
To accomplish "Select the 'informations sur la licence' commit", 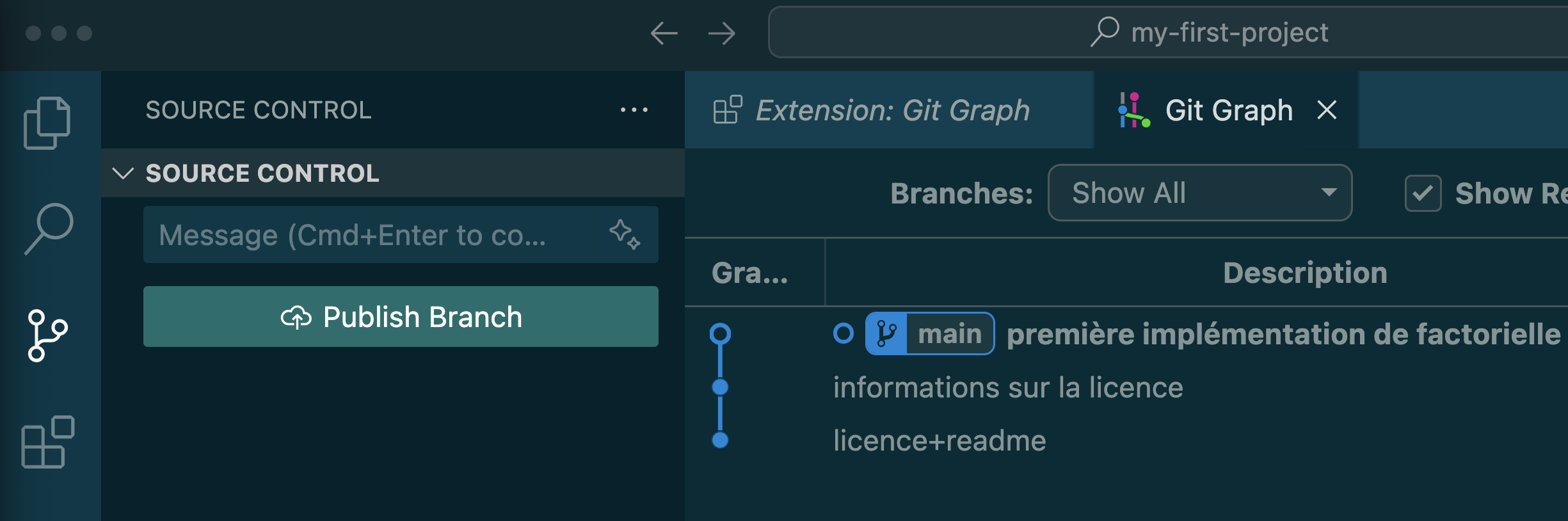I will point(1008,387).
